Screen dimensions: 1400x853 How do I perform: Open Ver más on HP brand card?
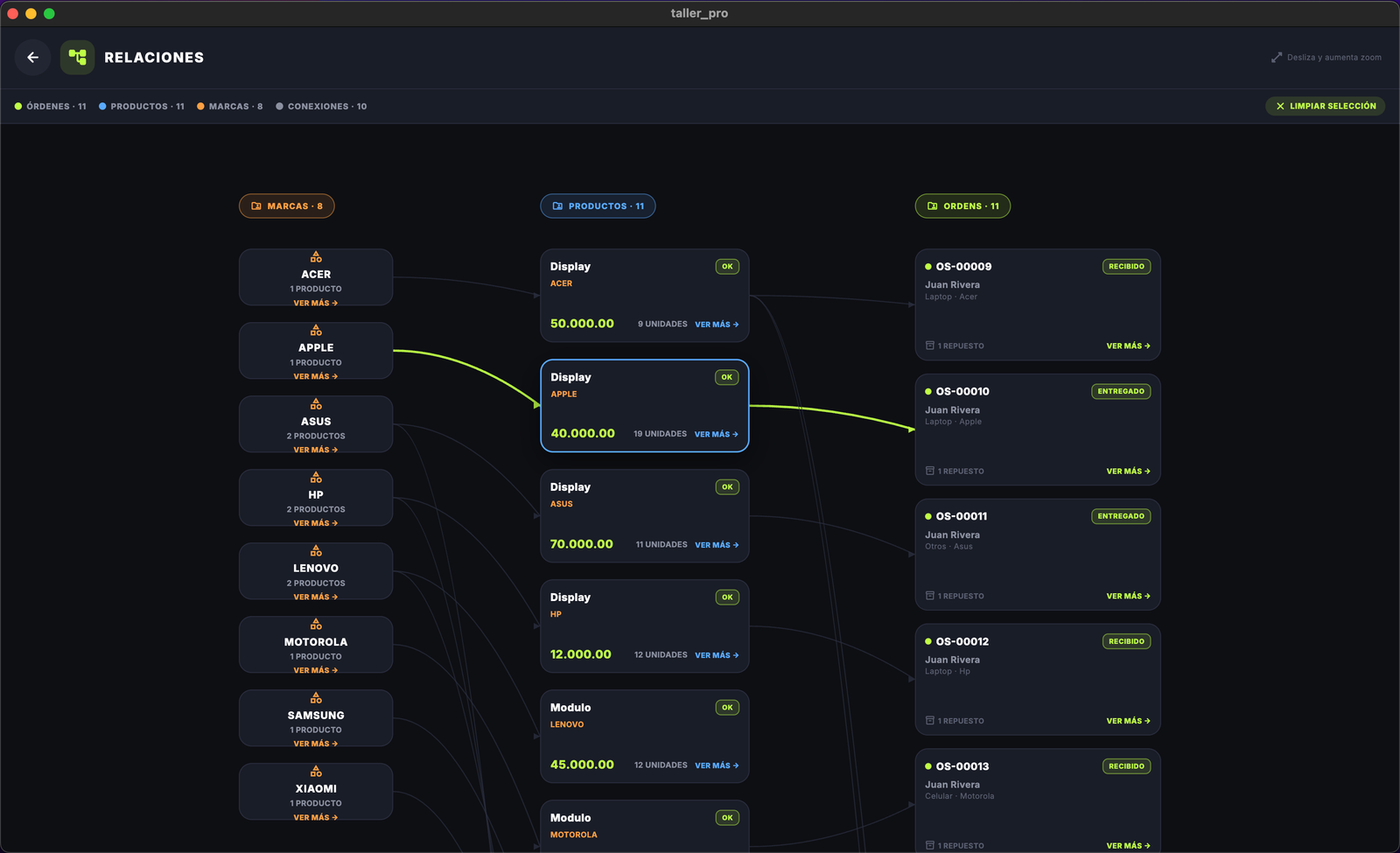[x=316, y=523]
